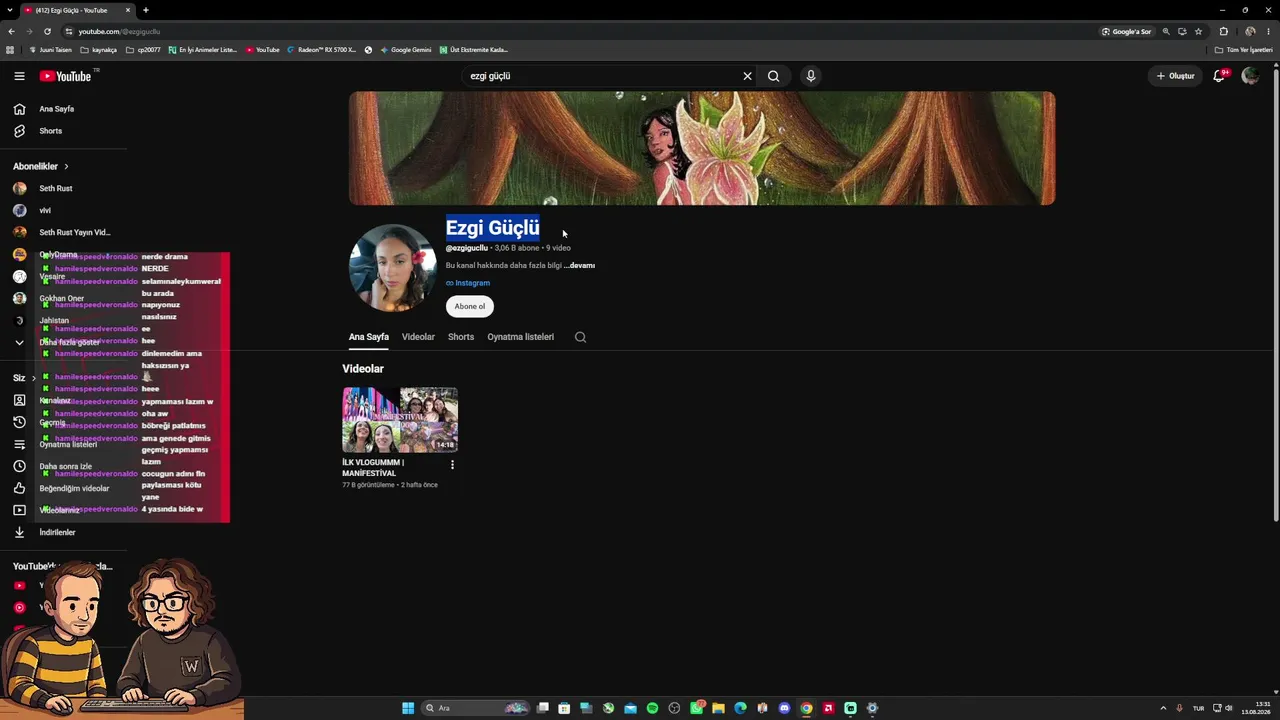Click the browser back arrow
Viewport: 1280px width, 720px height.
click(x=11, y=31)
